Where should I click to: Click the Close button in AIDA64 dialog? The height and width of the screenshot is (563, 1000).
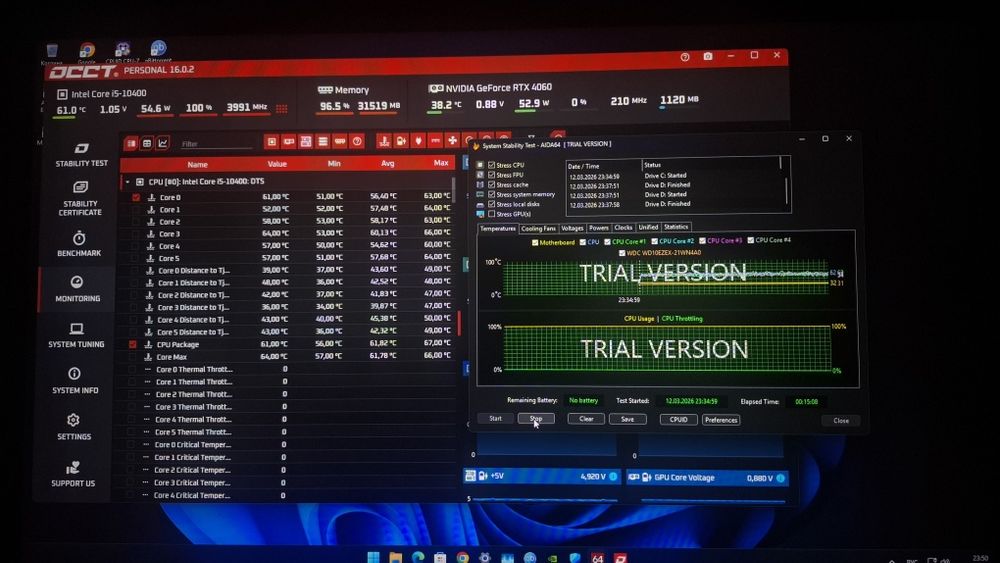coord(841,421)
